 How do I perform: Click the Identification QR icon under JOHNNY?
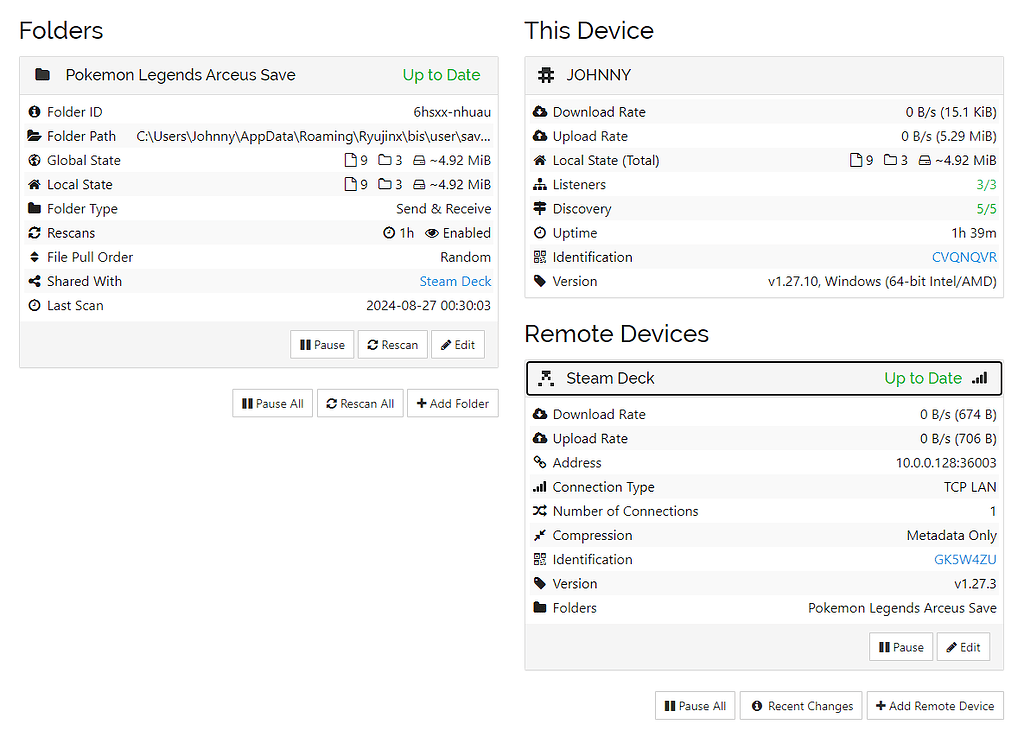(x=540, y=257)
